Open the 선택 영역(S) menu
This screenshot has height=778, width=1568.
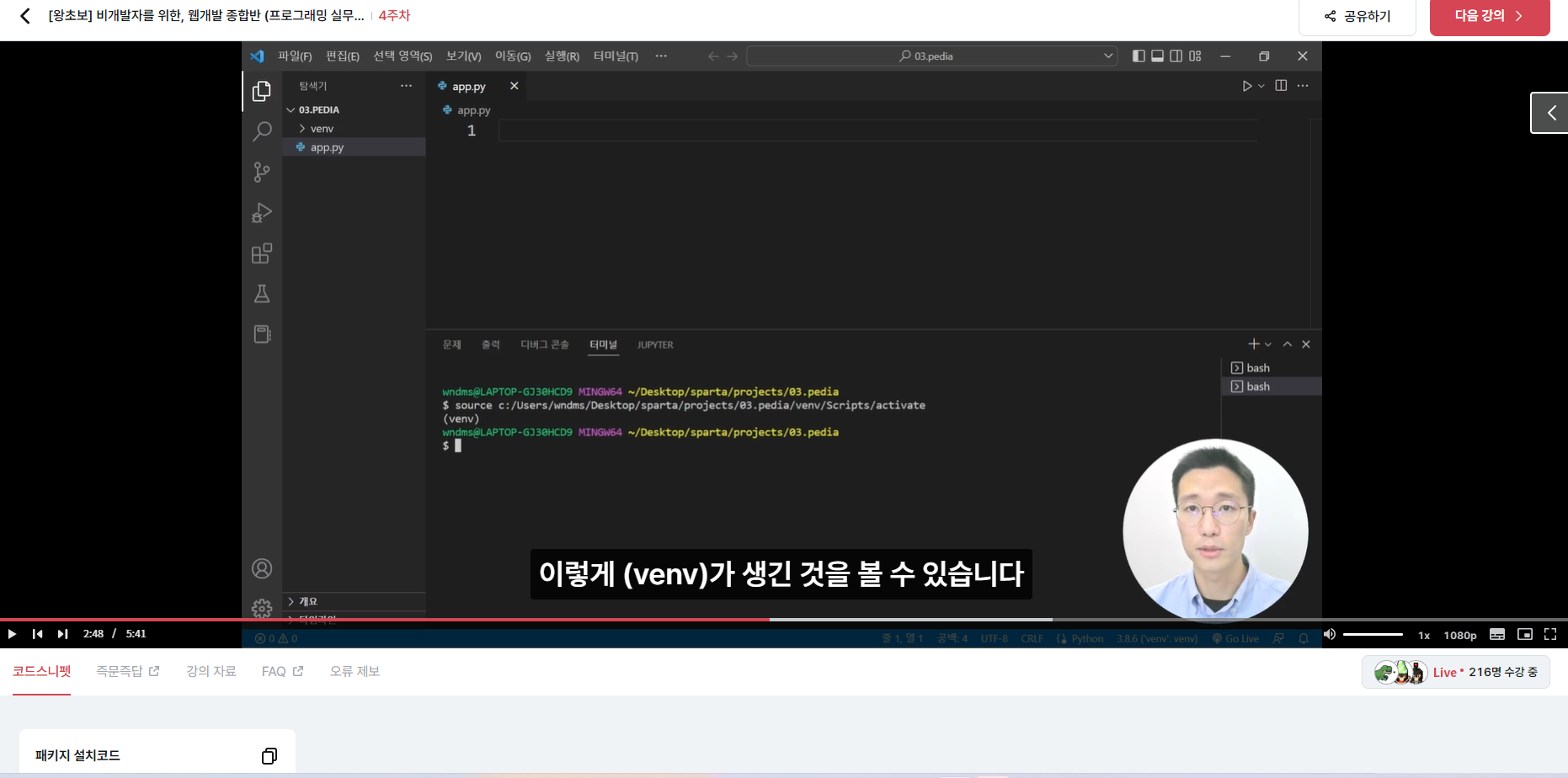[403, 56]
